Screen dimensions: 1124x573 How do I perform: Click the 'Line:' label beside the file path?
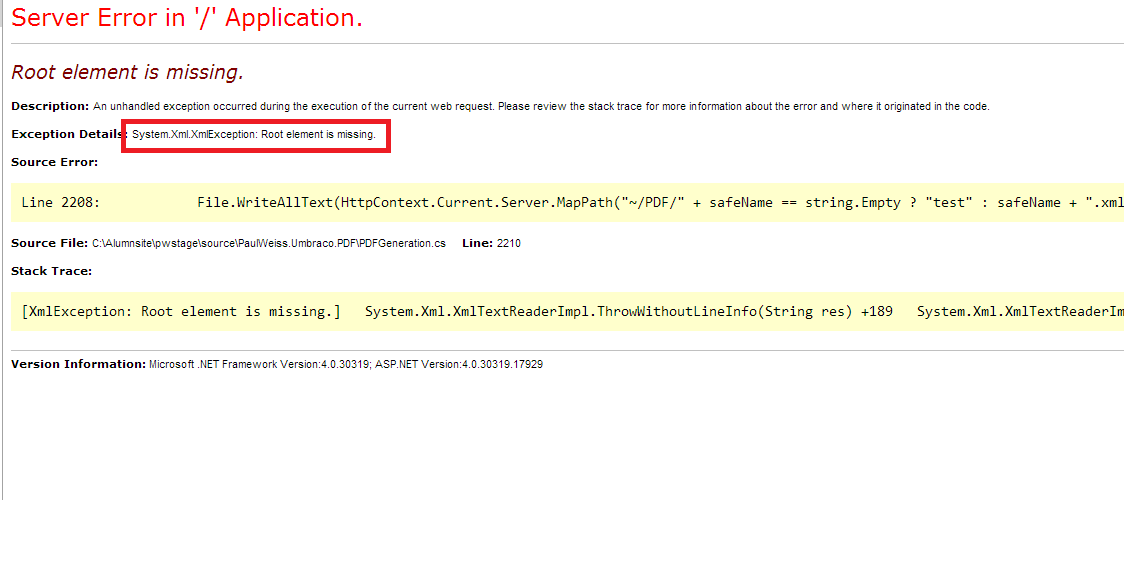[x=477, y=243]
